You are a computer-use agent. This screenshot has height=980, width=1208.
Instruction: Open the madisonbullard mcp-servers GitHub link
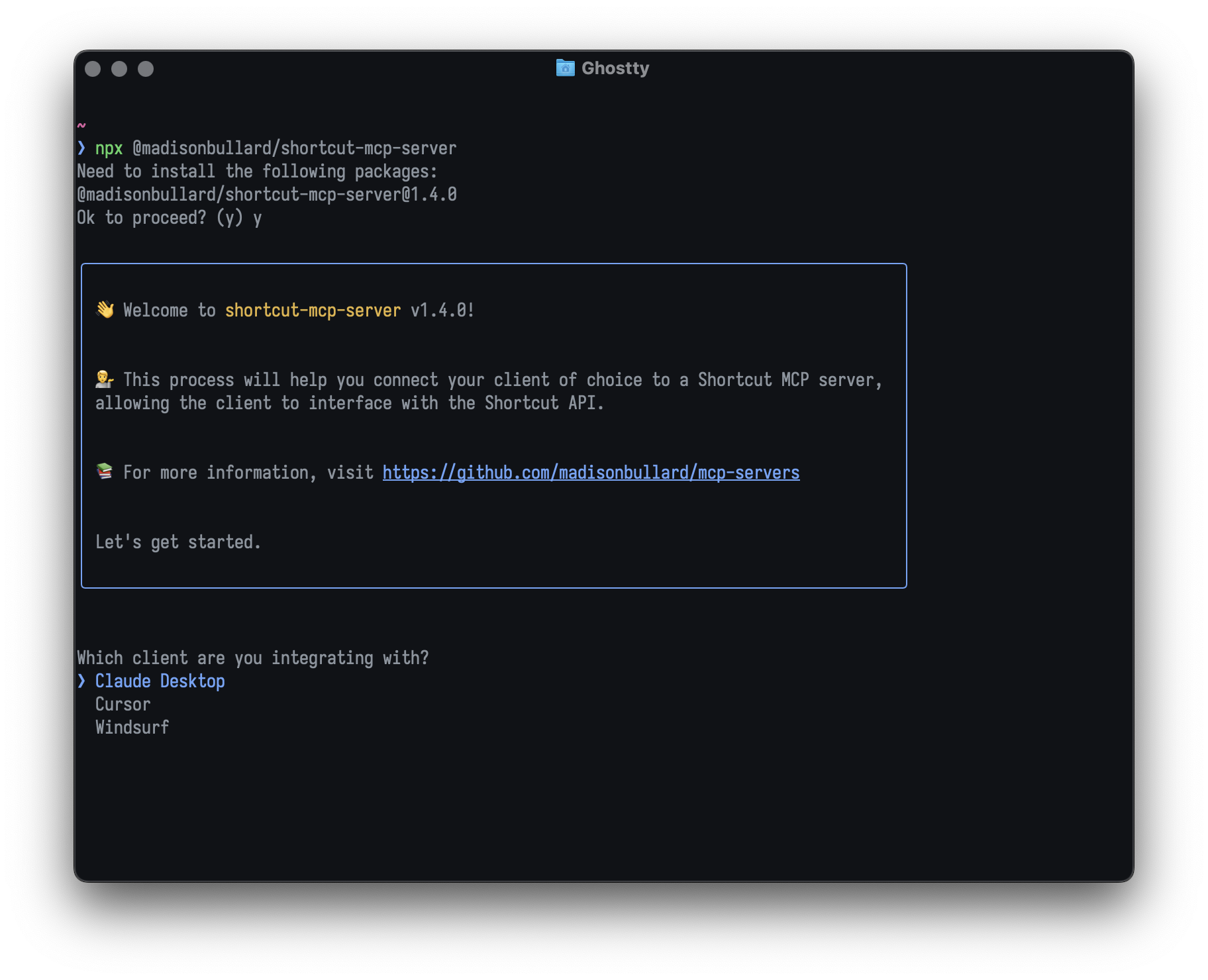[590, 472]
